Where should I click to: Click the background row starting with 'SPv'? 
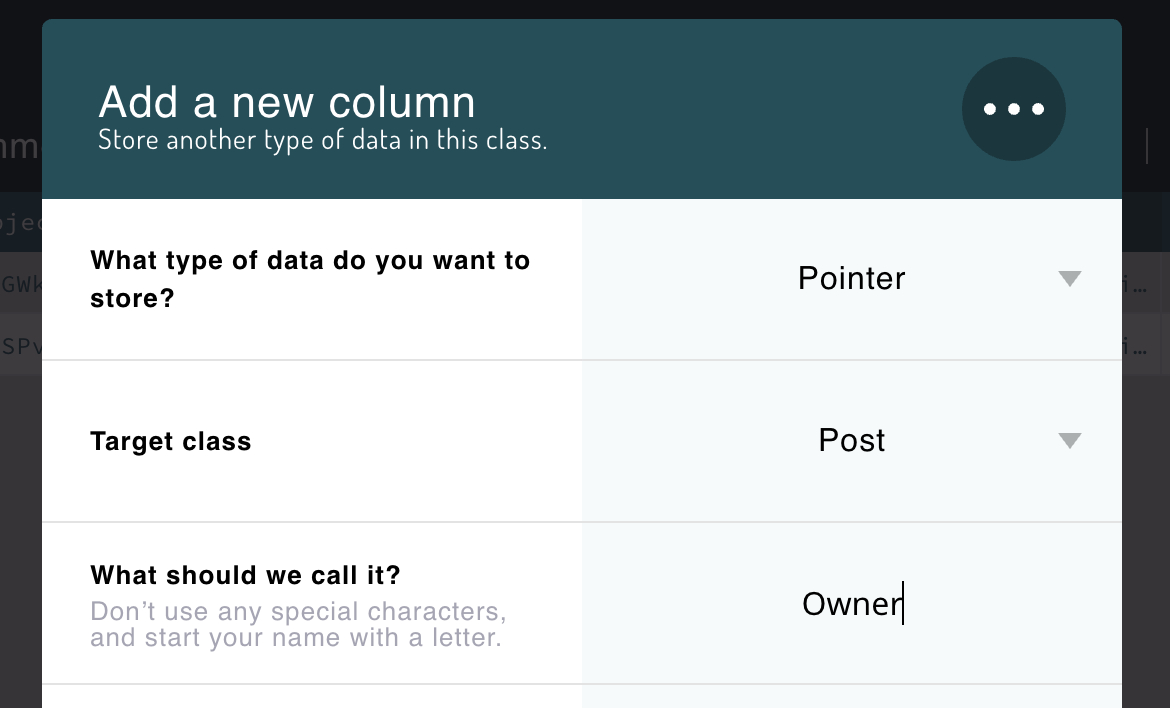(x=20, y=346)
